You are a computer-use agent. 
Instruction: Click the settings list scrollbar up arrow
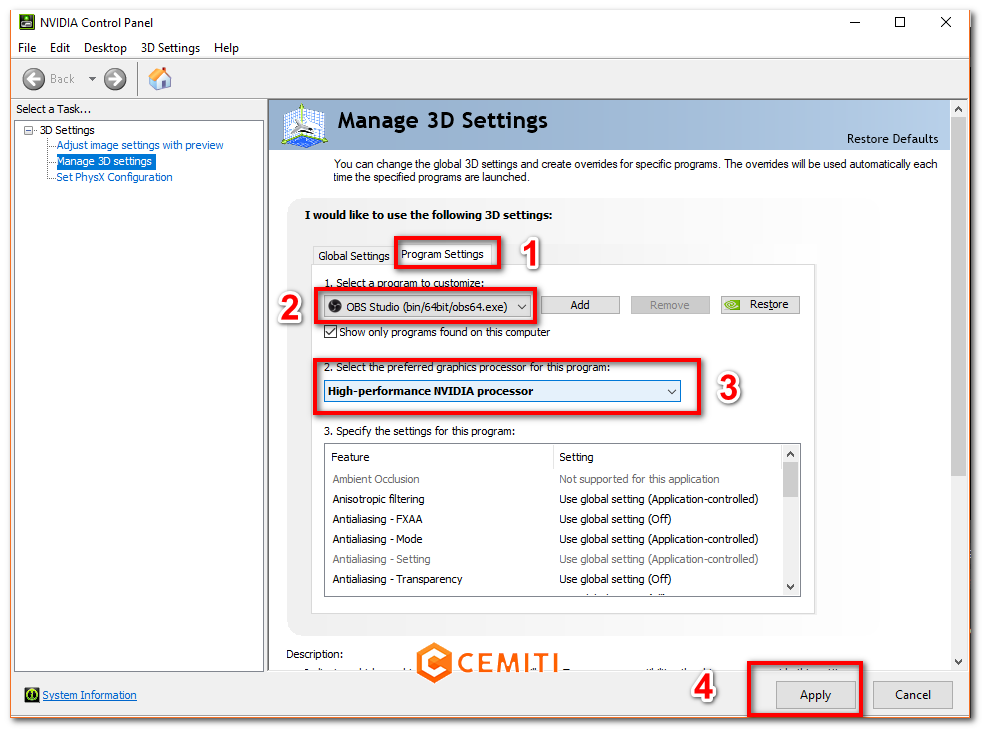(790, 454)
